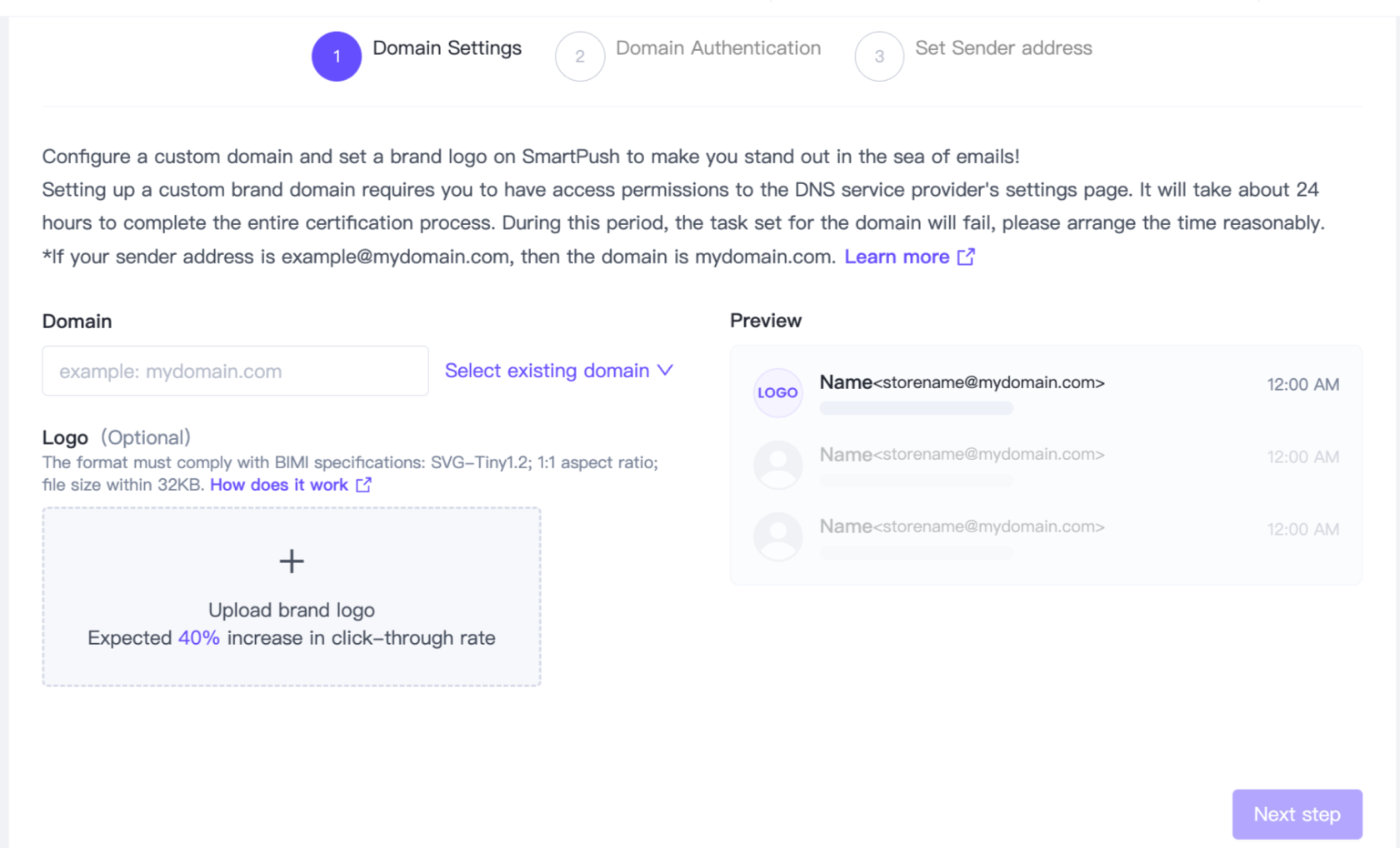The height and width of the screenshot is (848, 1400).
Task: Click the chevron next to Select existing domain
Action: (665, 370)
